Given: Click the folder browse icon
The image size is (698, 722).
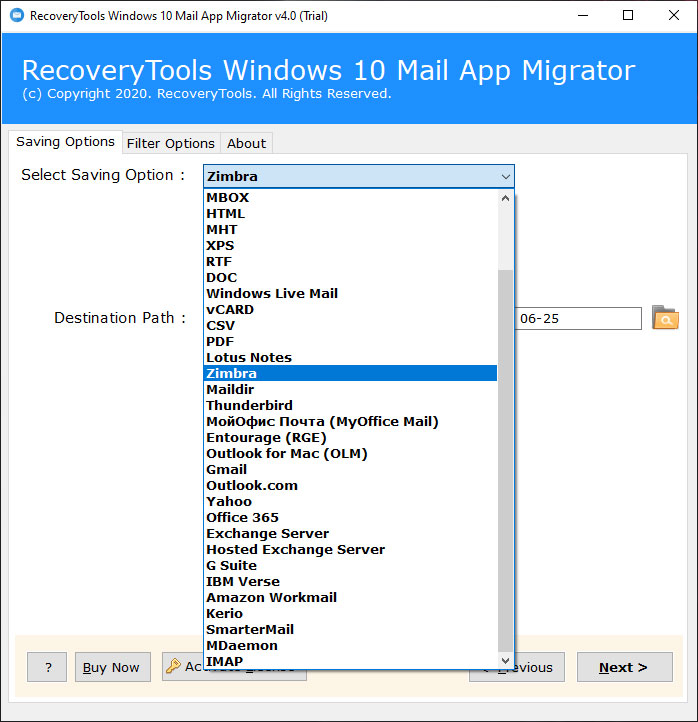Looking at the screenshot, I should pyautogui.click(x=665, y=318).
